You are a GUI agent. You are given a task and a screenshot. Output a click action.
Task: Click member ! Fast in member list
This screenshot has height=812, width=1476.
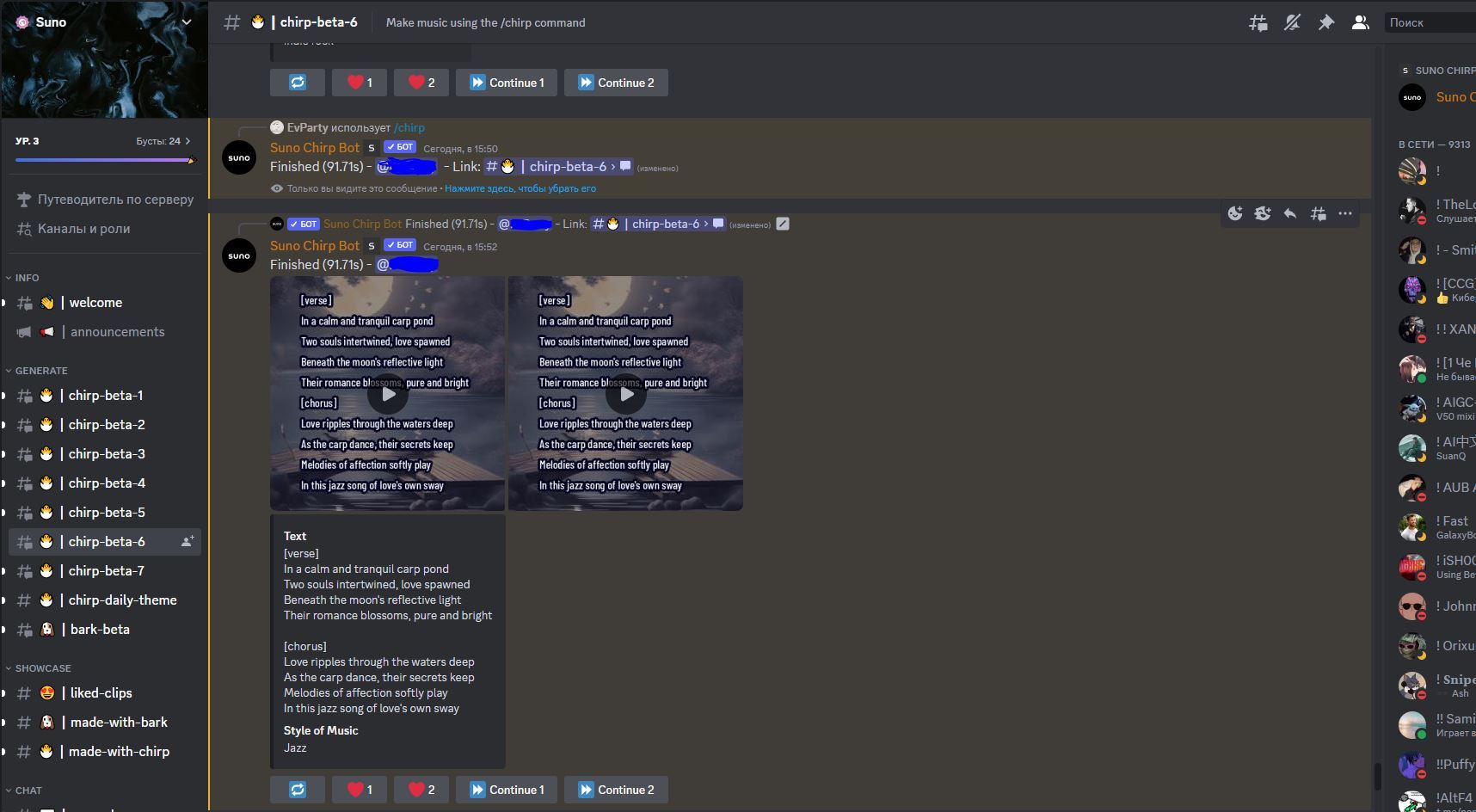(x=1435, y=527)
